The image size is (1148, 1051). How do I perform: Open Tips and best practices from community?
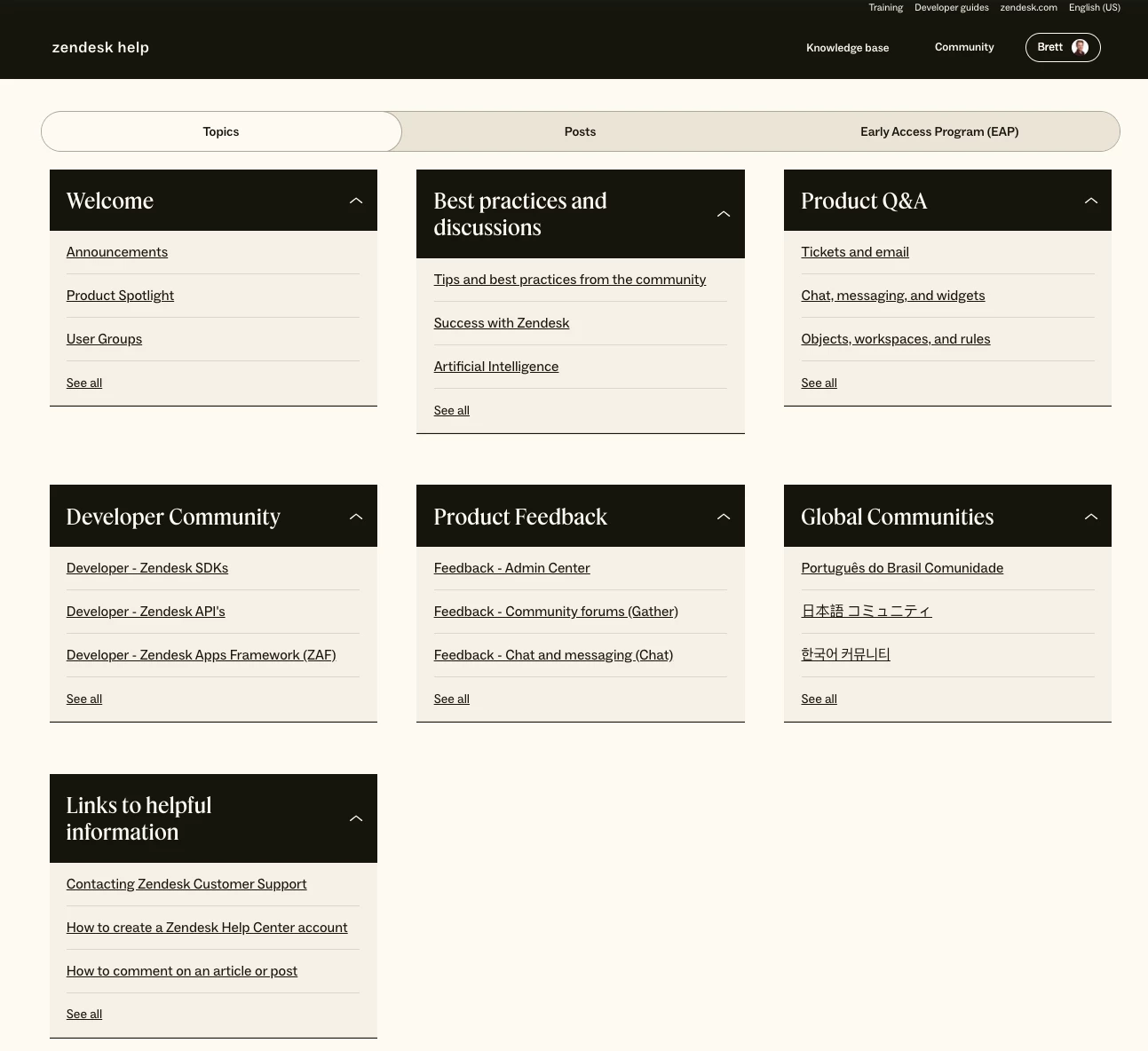coord(570,280)
